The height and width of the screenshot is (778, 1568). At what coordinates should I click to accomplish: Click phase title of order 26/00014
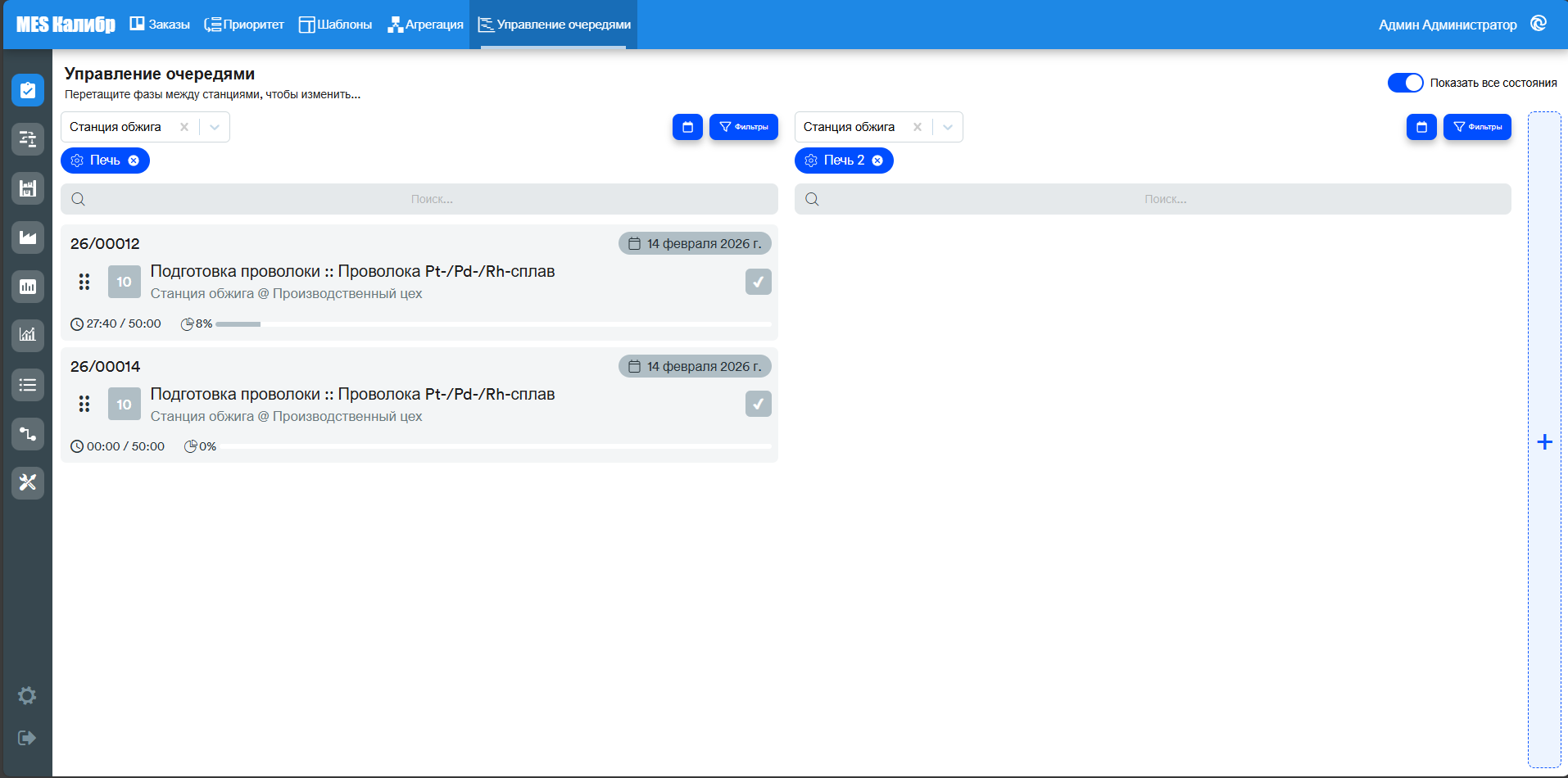[x=352, y=394]
